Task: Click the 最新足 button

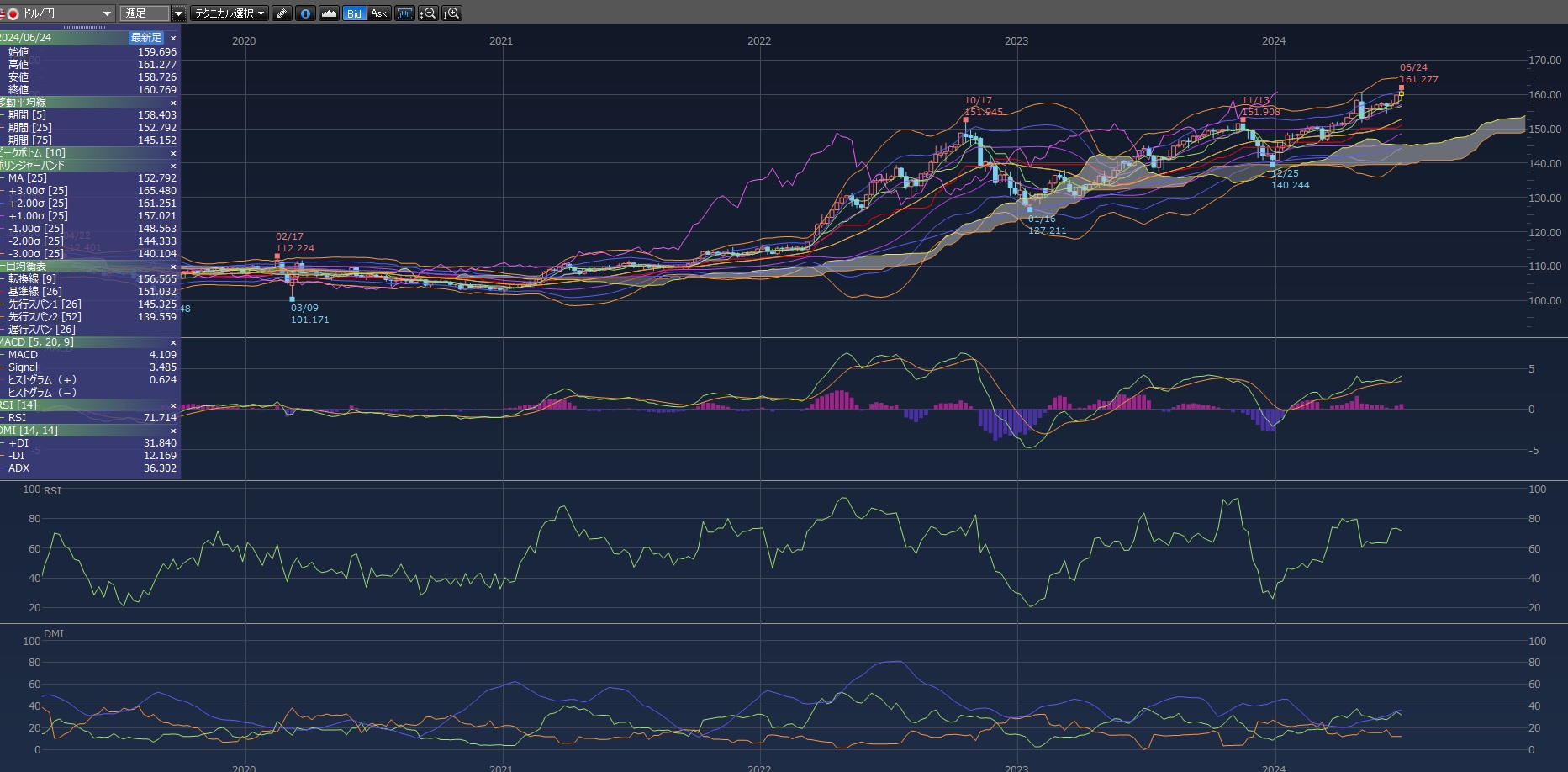Action: (x=145, y=38)
